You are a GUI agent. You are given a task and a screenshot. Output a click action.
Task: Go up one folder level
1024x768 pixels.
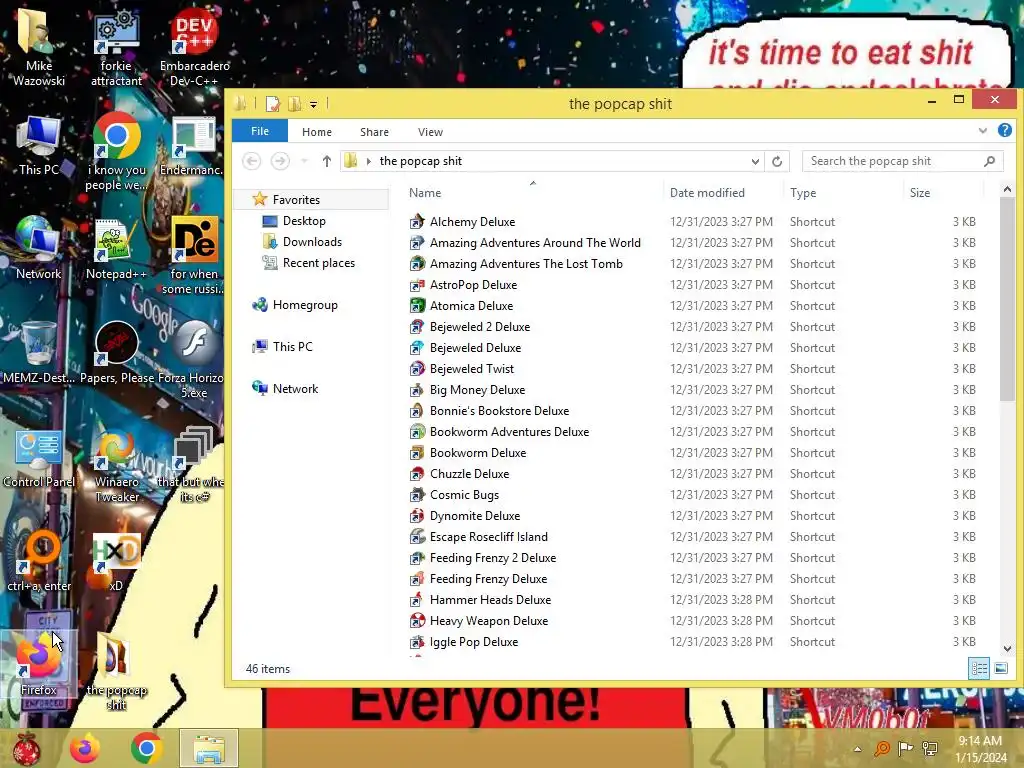(327, 161)
